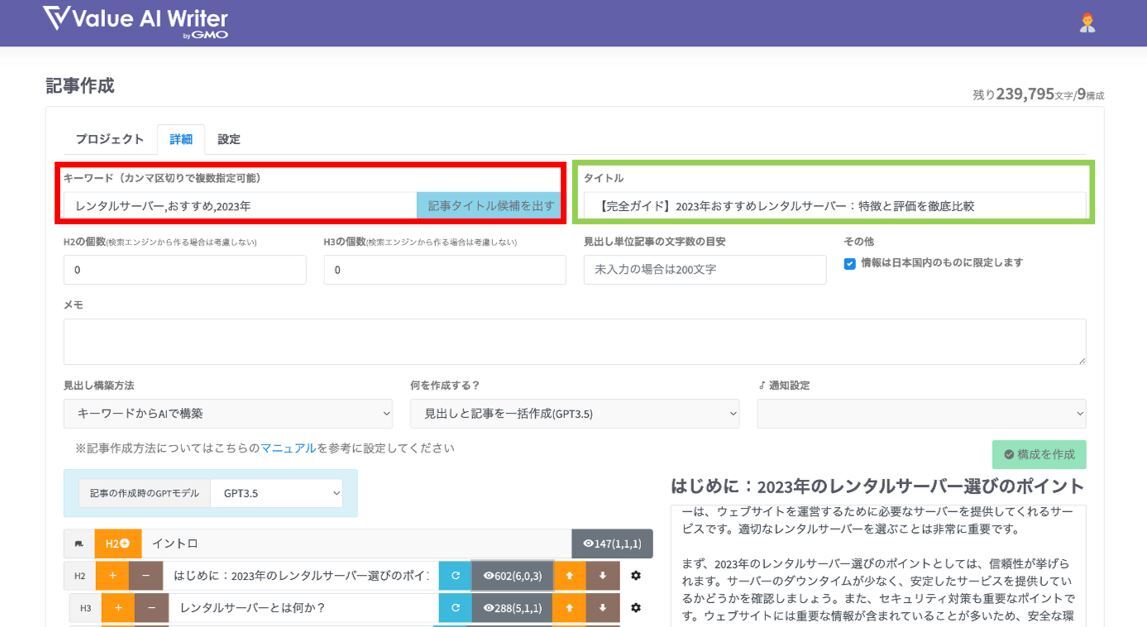Click the H2 label on はじめに row

point(80,576)
